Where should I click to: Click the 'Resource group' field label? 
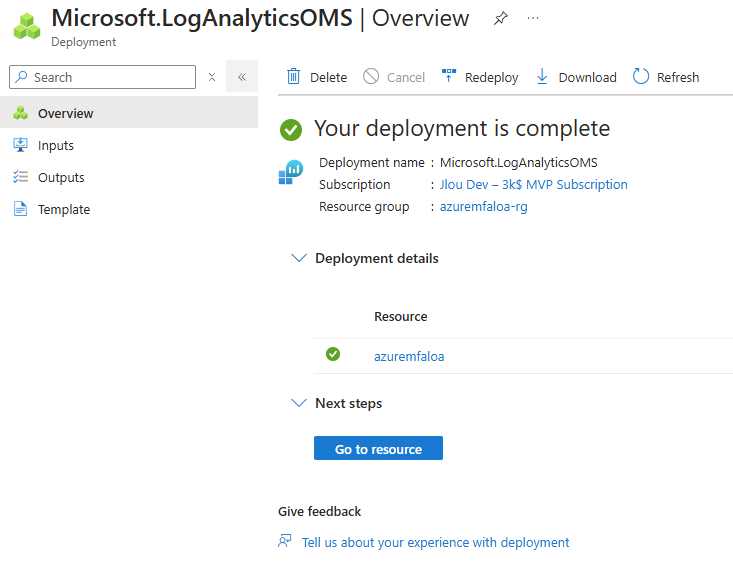[x=364, y=207]
